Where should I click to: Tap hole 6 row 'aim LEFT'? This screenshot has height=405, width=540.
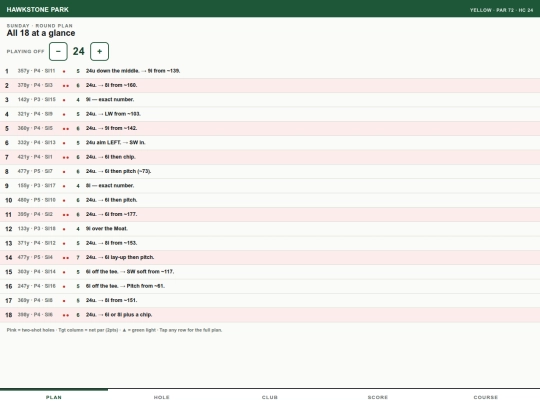pos(270,143)
